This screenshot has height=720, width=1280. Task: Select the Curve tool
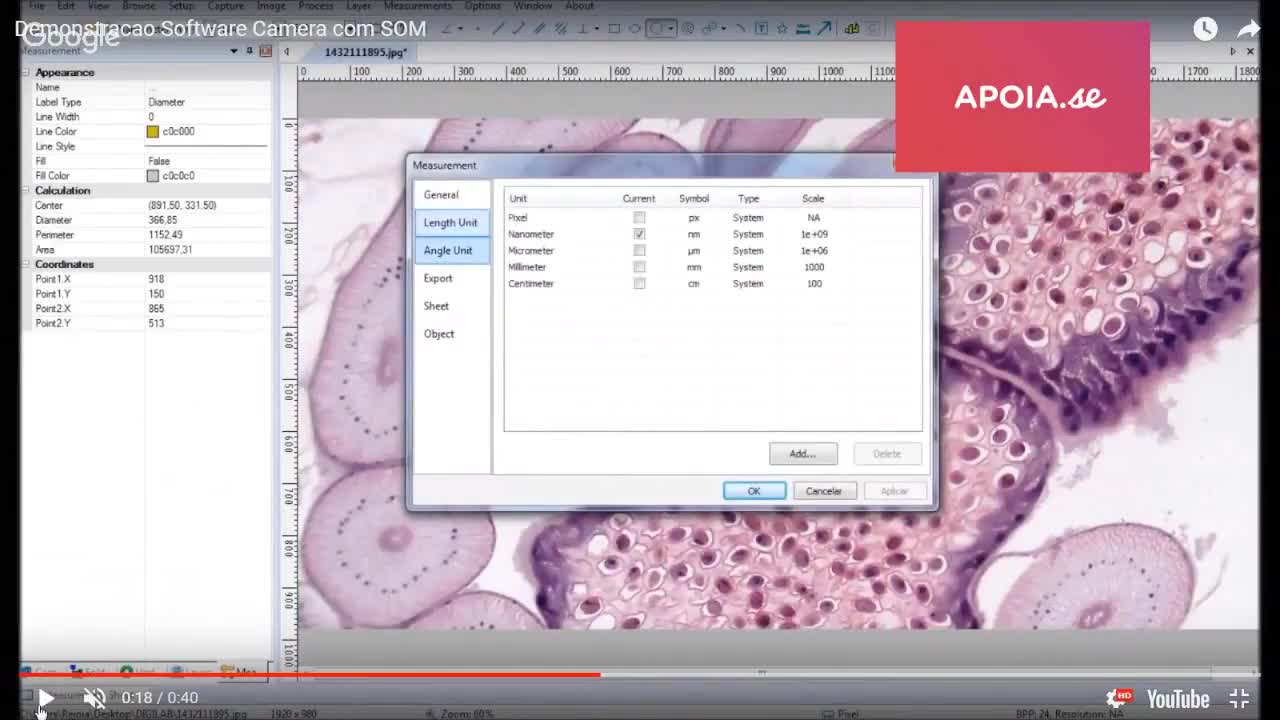741,29
